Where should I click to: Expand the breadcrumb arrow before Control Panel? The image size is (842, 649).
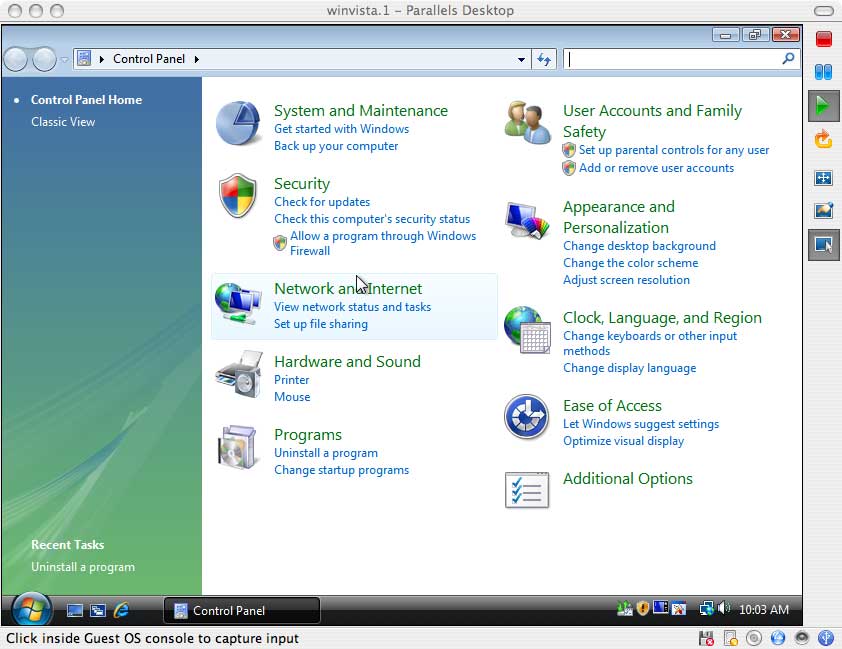pos(101,59)
